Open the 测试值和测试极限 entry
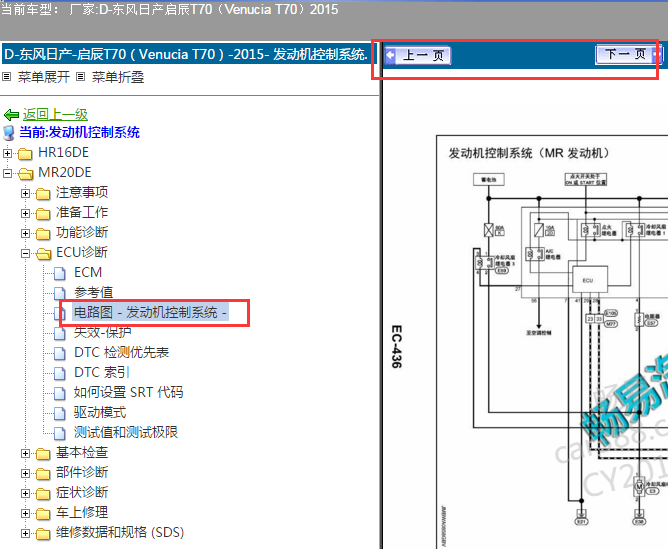Viewport: 668px width, 549px height. (x=126, y=432)
